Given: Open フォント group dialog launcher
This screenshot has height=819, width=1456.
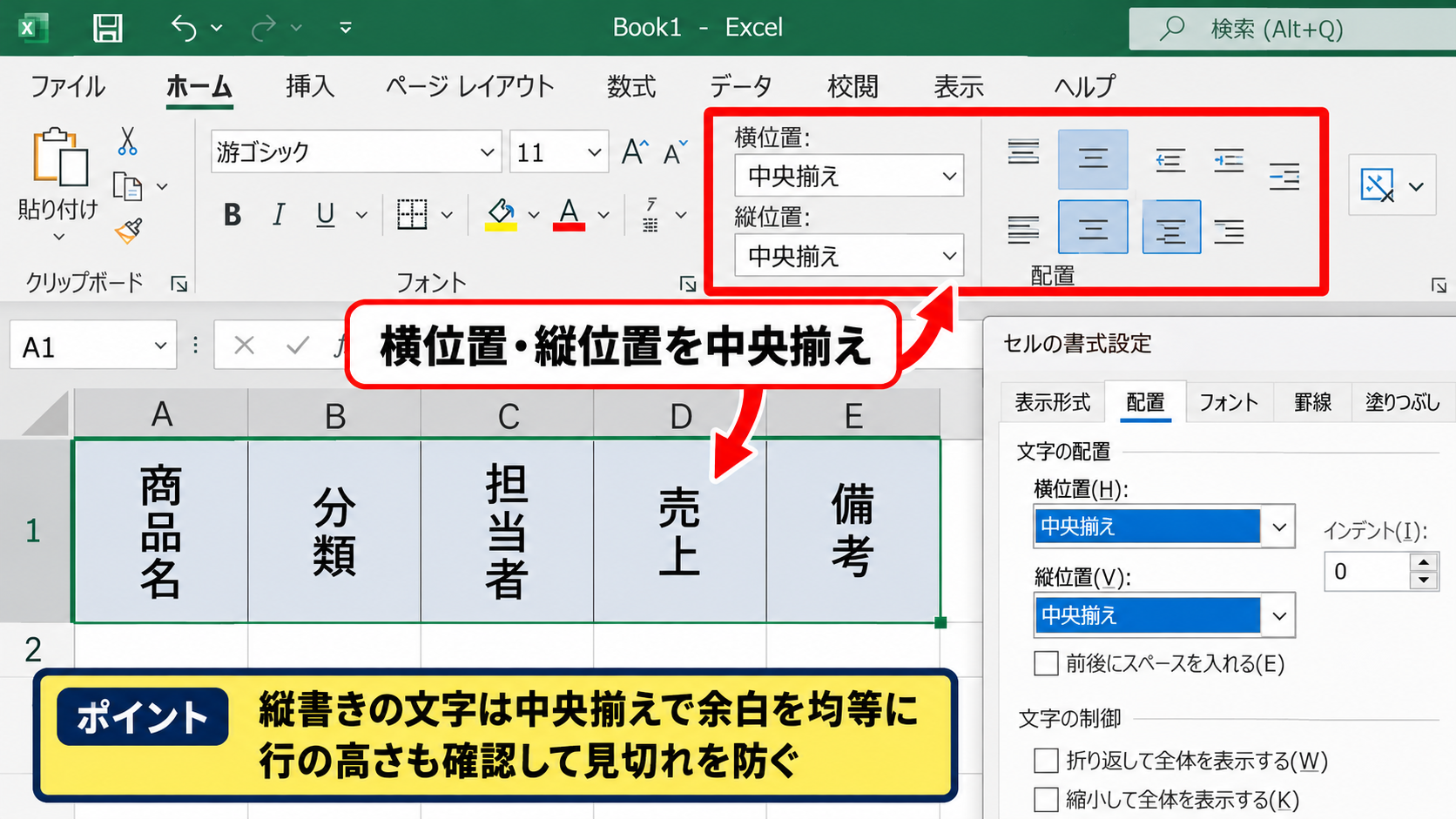Looking at the screenshot, I should (x=688, y=284).
